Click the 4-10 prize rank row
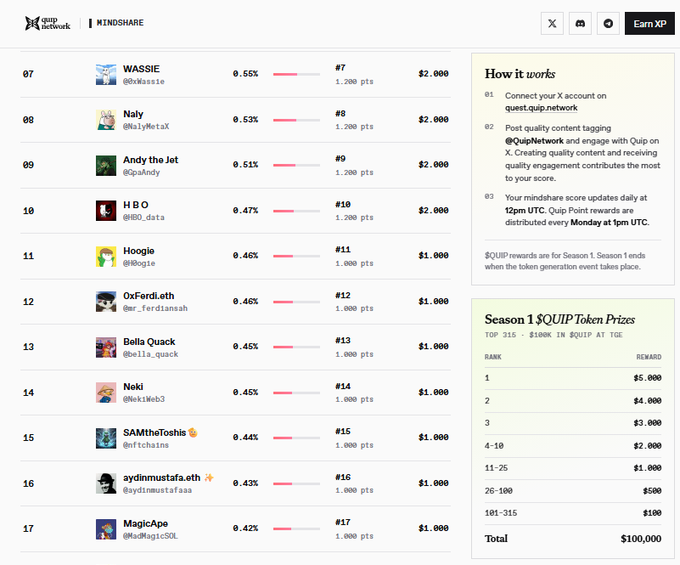The width and height of the screenshot is (680, 565). (573, 446)
